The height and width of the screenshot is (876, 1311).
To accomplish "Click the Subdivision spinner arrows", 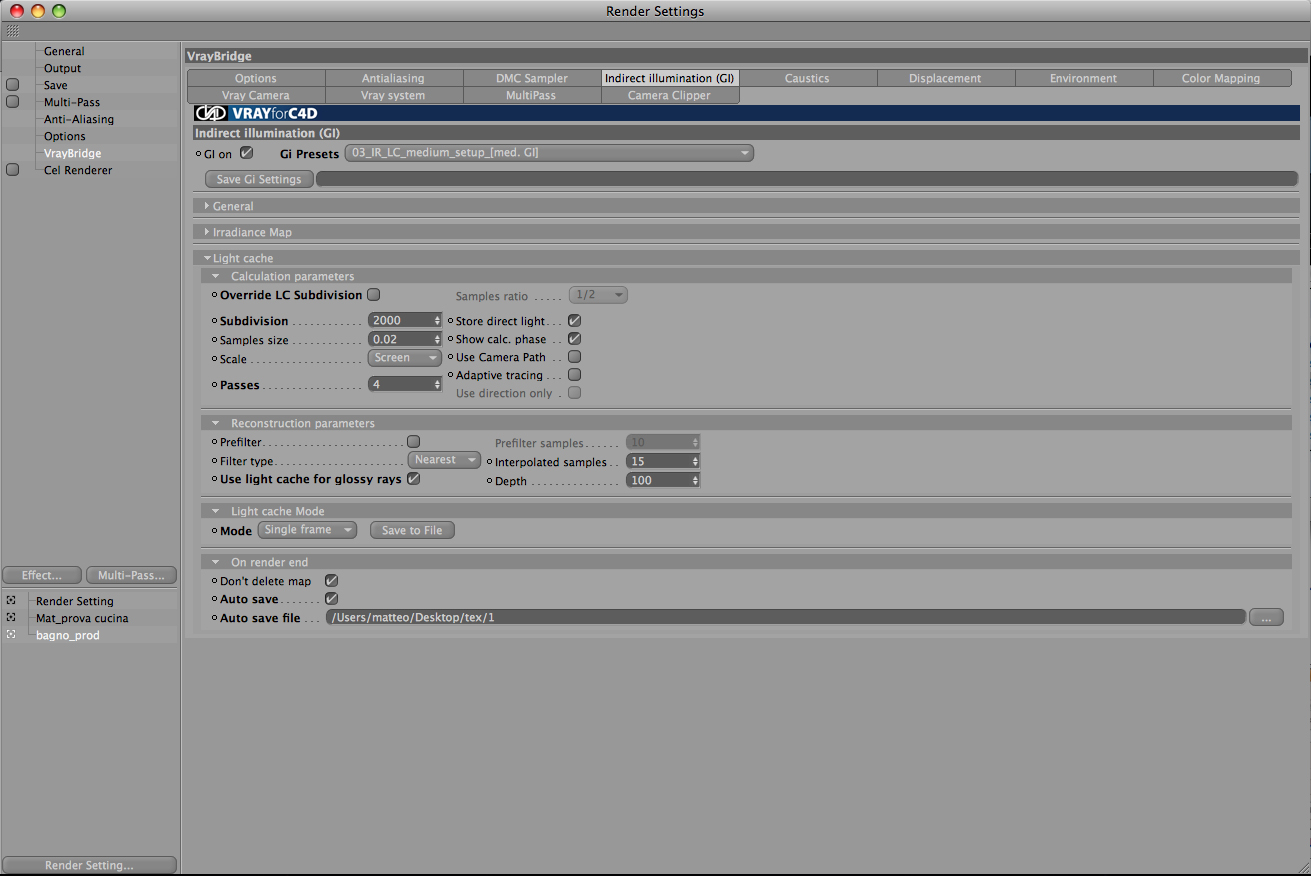I will point(437,321).
